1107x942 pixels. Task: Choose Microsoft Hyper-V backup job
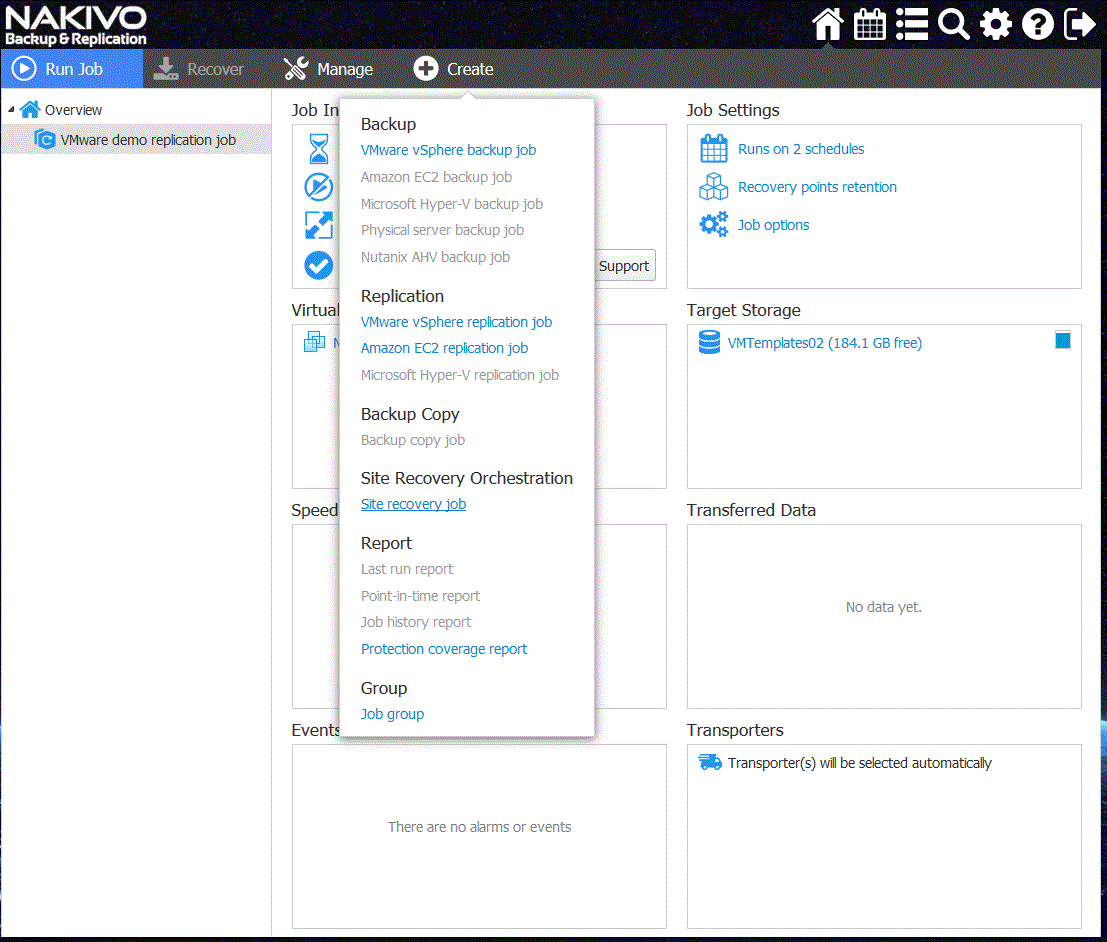[452, 203]
